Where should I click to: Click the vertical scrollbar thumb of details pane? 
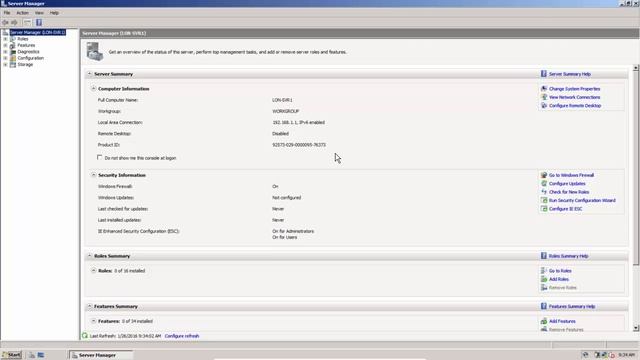coord(636,168)
